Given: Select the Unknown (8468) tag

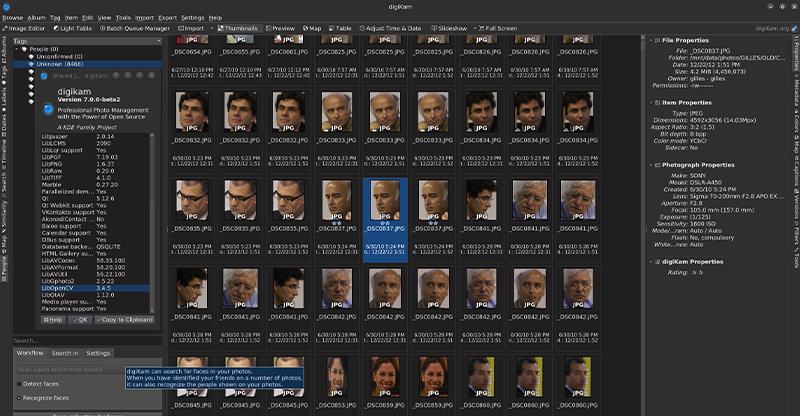Looking at the screenshot, I should [58, 63].
